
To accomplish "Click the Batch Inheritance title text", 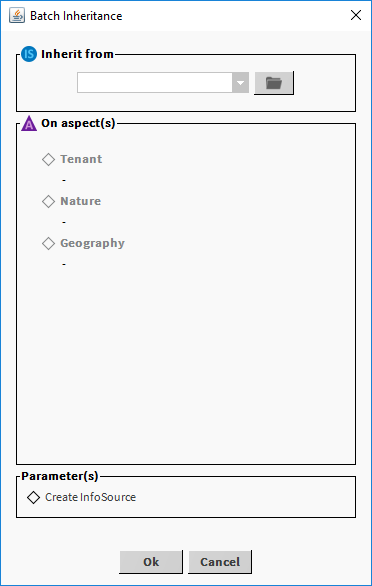I will [x=76, y=16].
